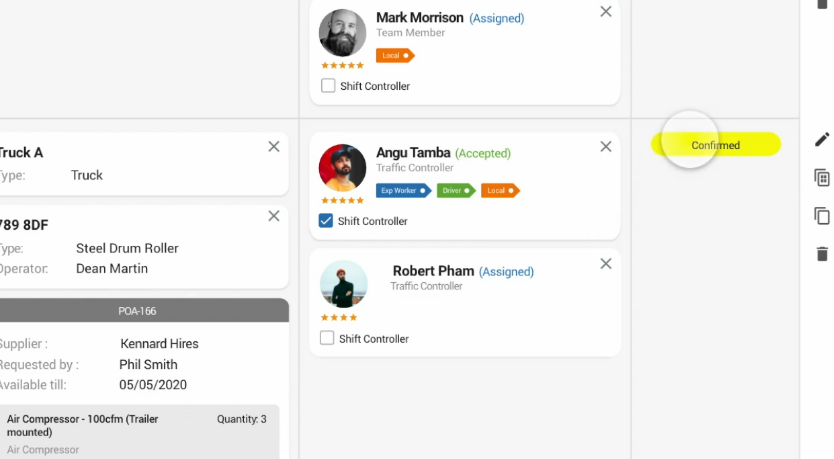This screenshot has width=834, height=459.
Task: Click Angu Tamba's name link
Action: click(413, 153)
